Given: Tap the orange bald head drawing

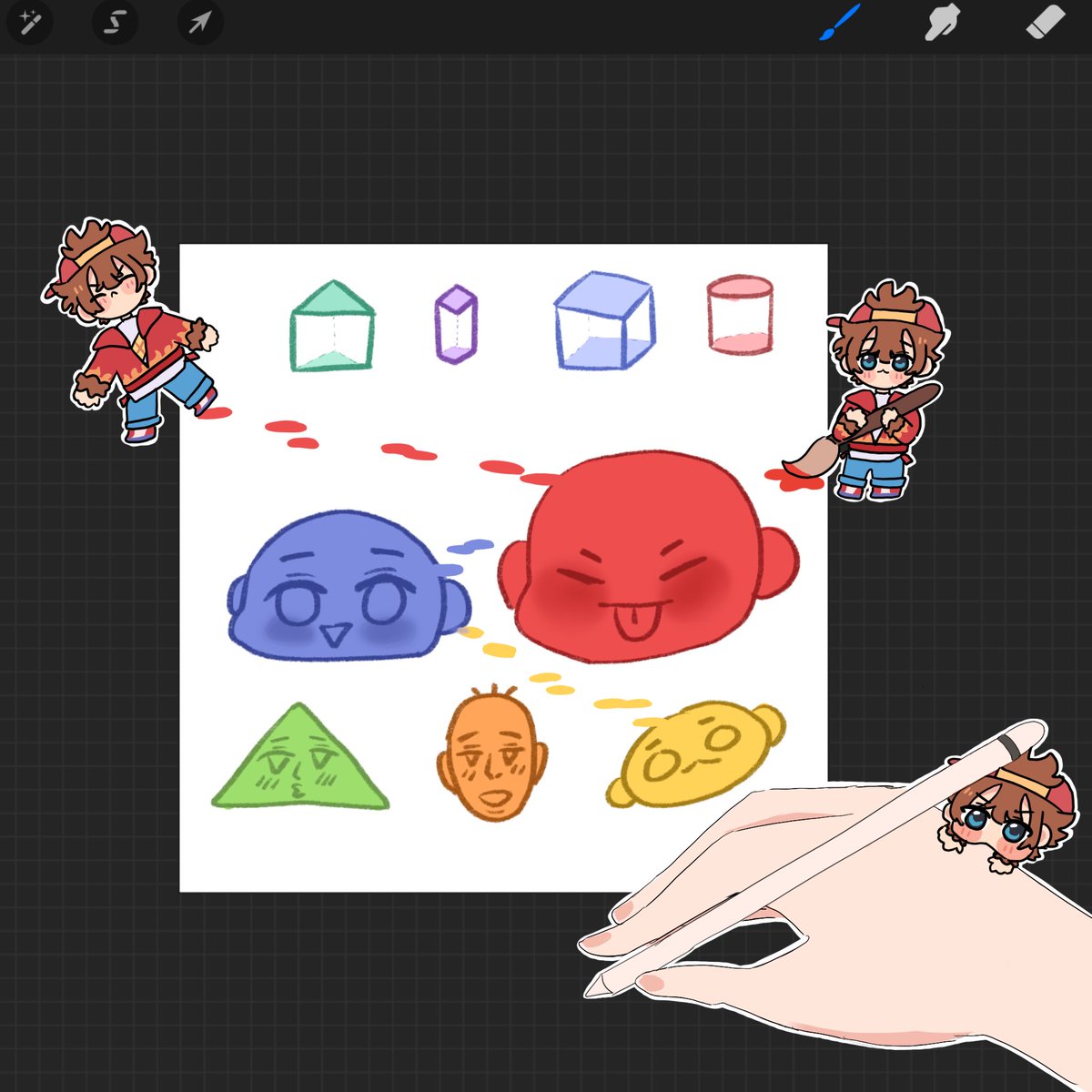Looking at the screenshot, I should pyautogui.click(x=492, y=753).
